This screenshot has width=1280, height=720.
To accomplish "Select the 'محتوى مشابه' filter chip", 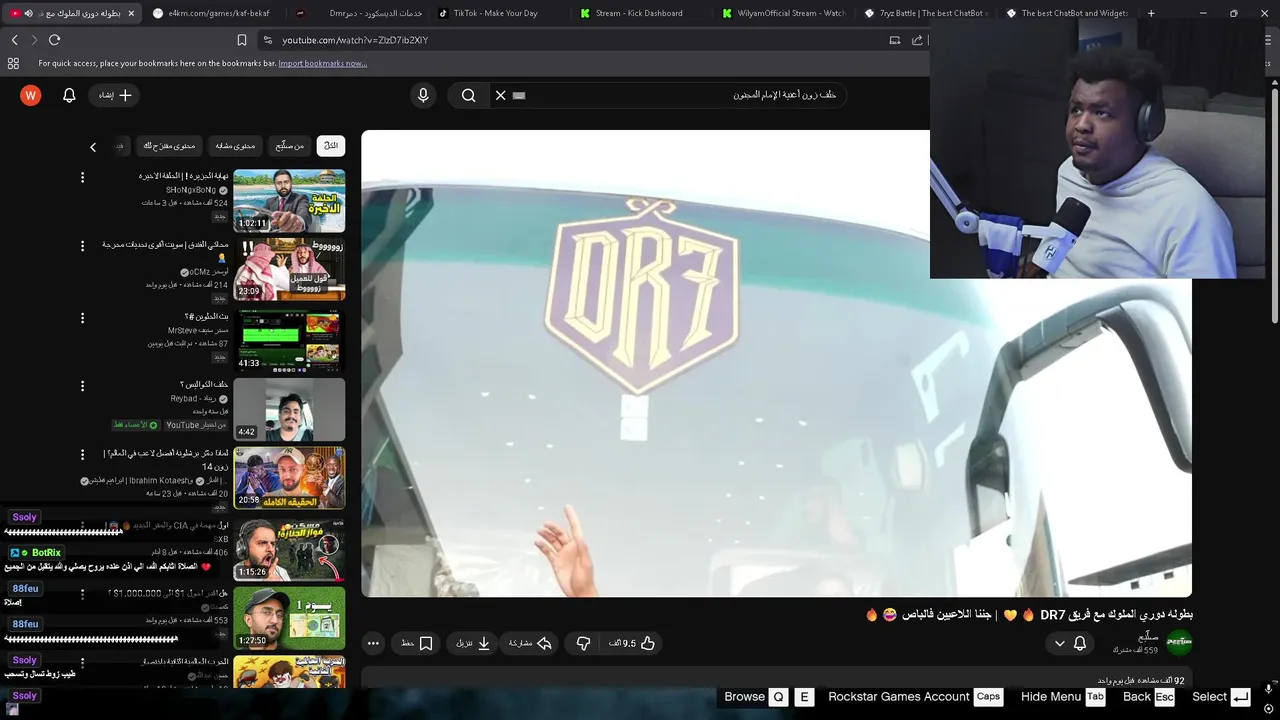I will point(235,146).
